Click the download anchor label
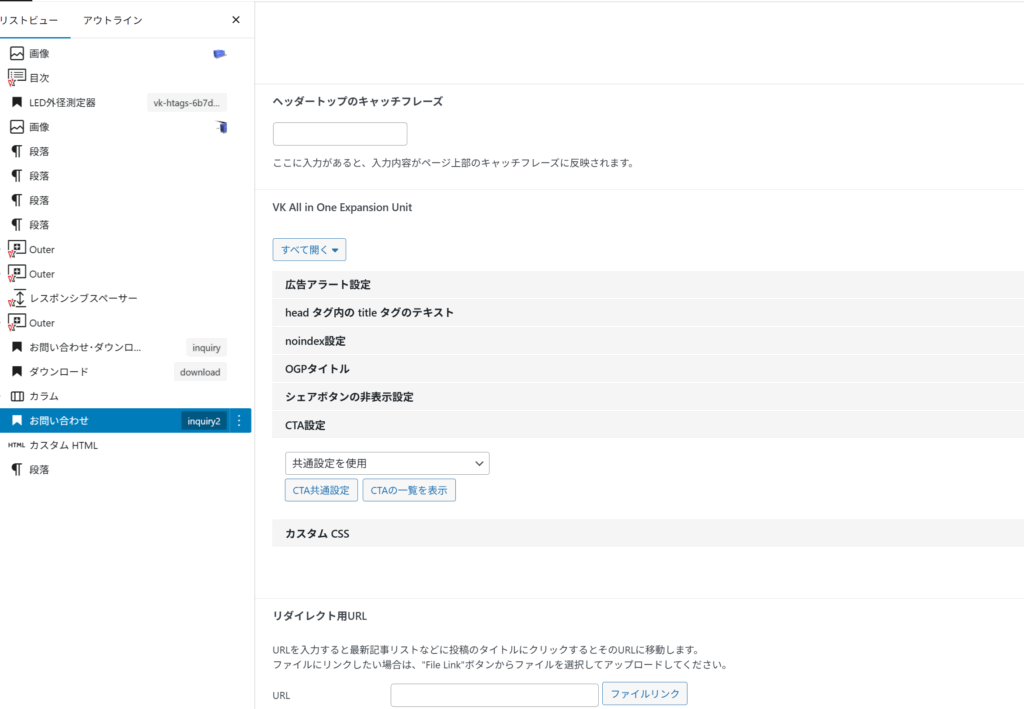Viewport: 1024px width, 709px height. coord(200,372)
